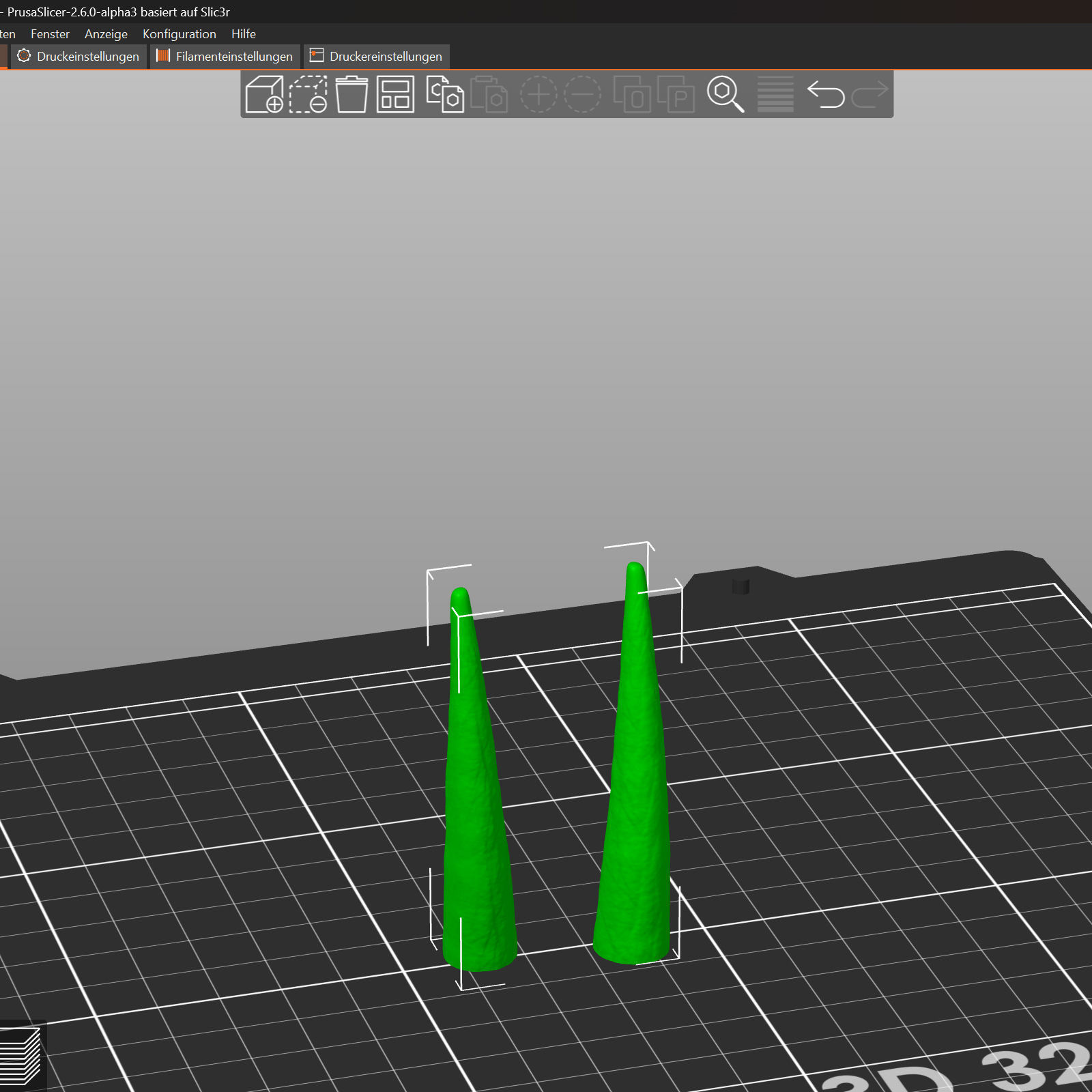Screen dimensions: 1092x1092
Task: Copy the selected object with the toolbar
Action: coord(445,94)
